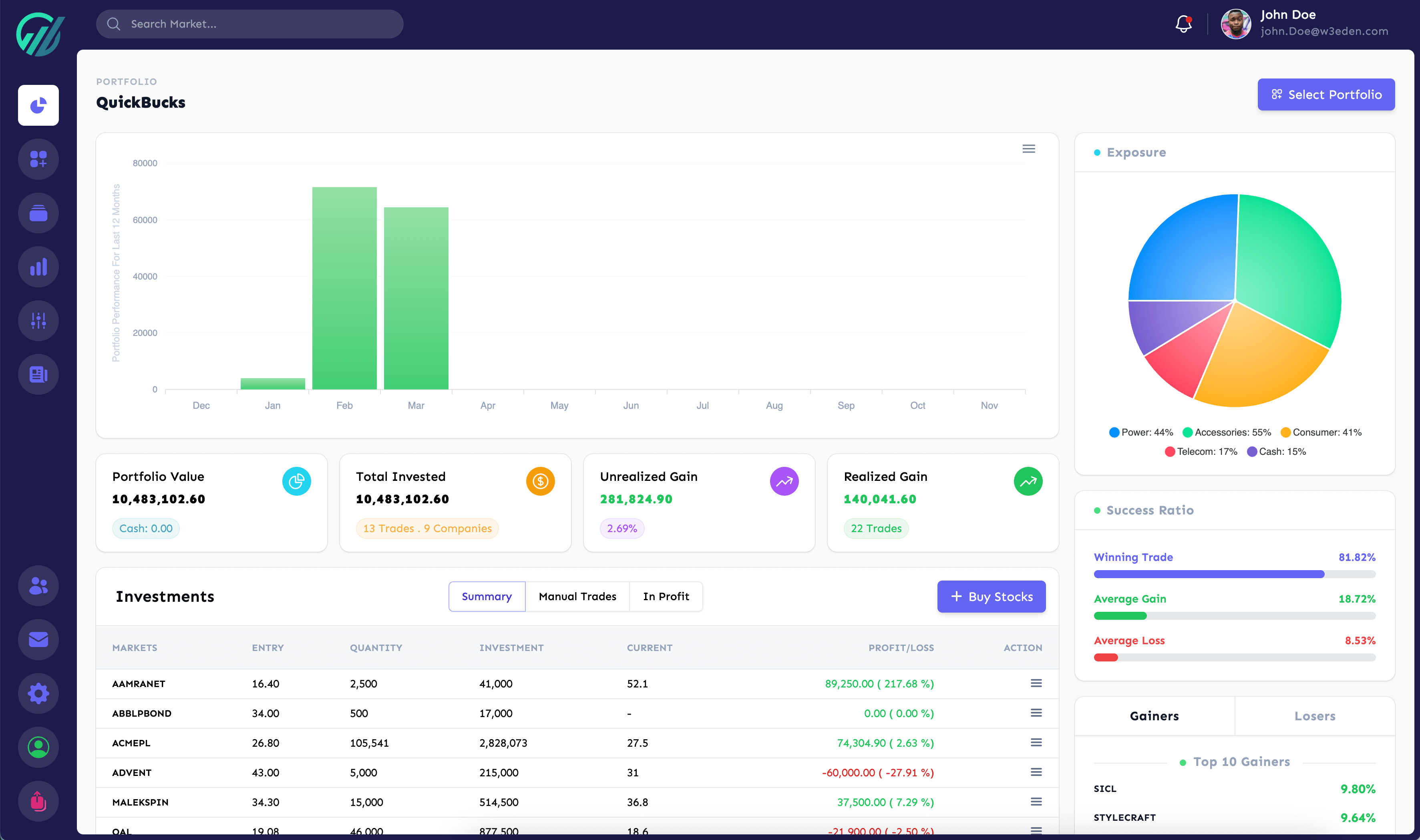The image size is (1420, 840).
Task: Click the March bar in performance chart
Action: click(x=416, y=298)
